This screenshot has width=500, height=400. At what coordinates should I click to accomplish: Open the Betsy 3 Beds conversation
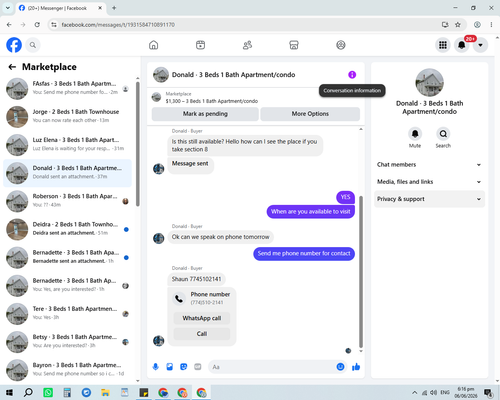coord(67,342)
